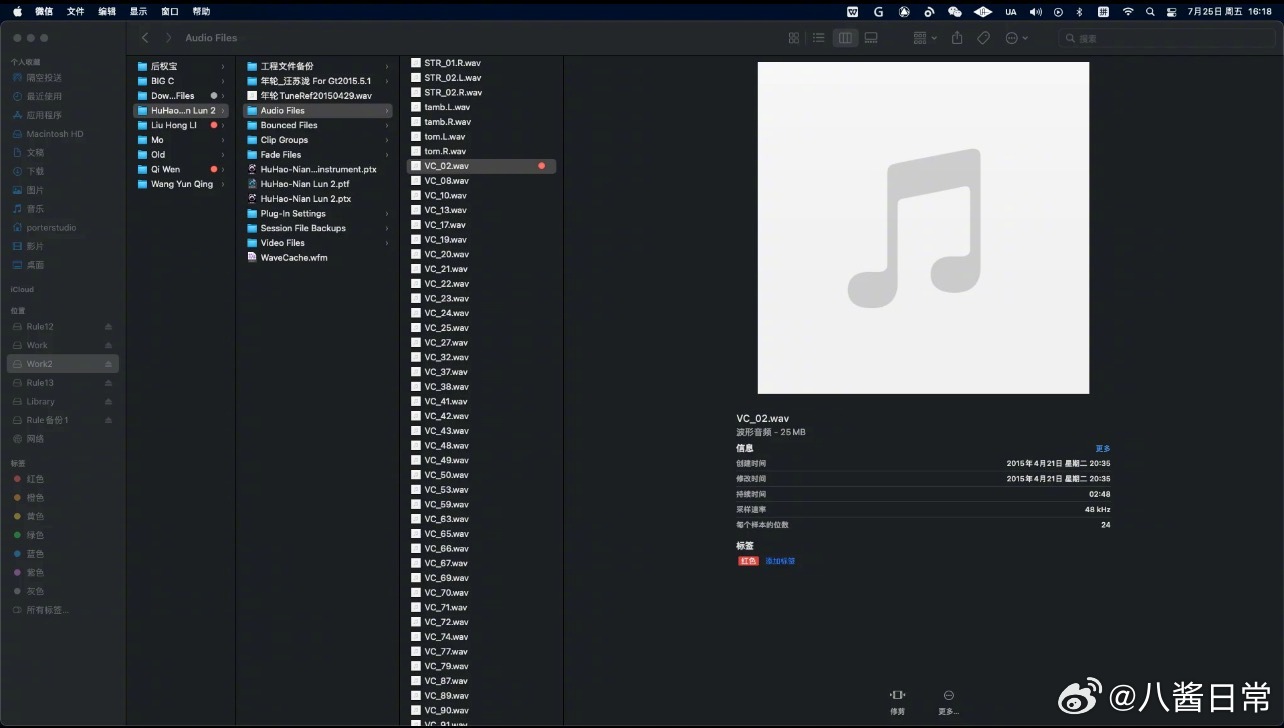Expand the Wang Yun Qing folder chevron
1284x728 pixels.
coord(223,184)
